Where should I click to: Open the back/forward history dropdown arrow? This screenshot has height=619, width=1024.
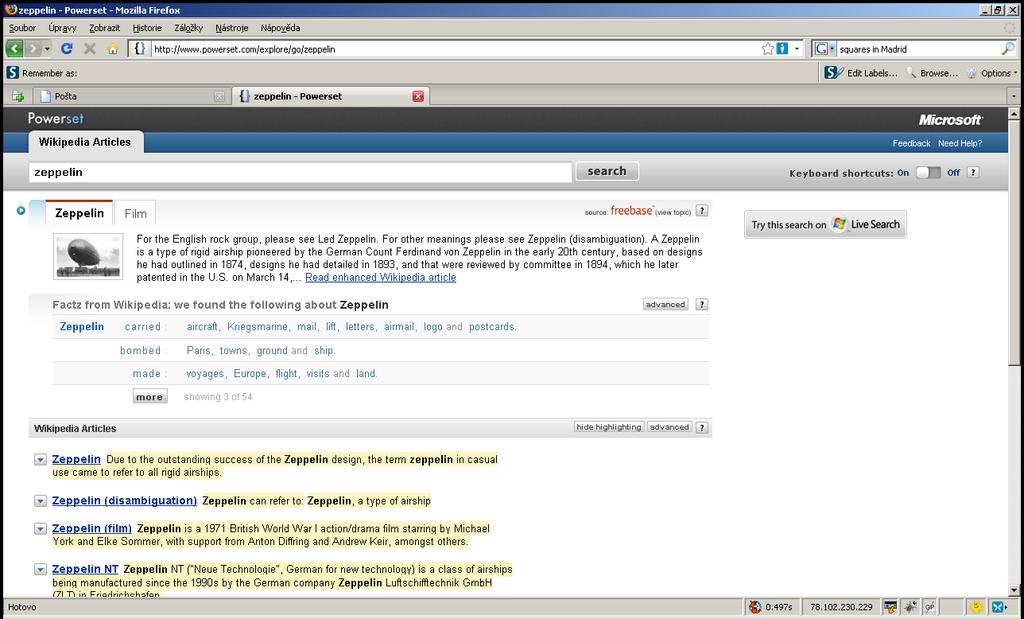coord(47,49)
